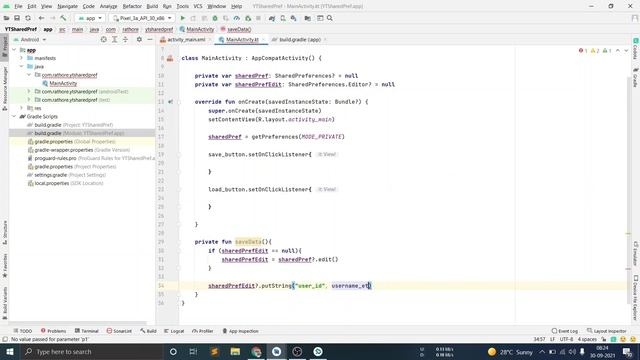Image resolution: width=640 pixels, height=360 pixels.
Task: Open the app run configuration dropdown
Action: coord(90,18)
